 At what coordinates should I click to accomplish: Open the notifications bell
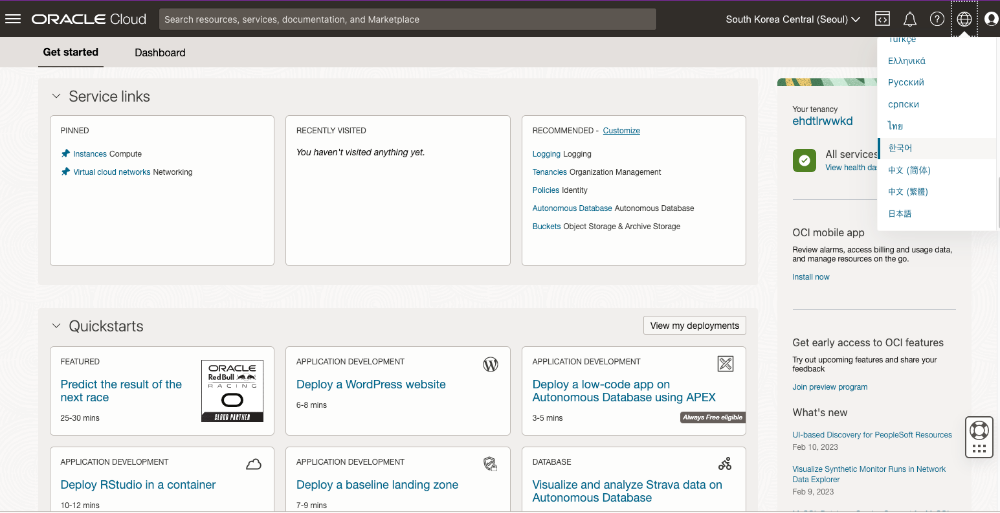tap(909, 19)
